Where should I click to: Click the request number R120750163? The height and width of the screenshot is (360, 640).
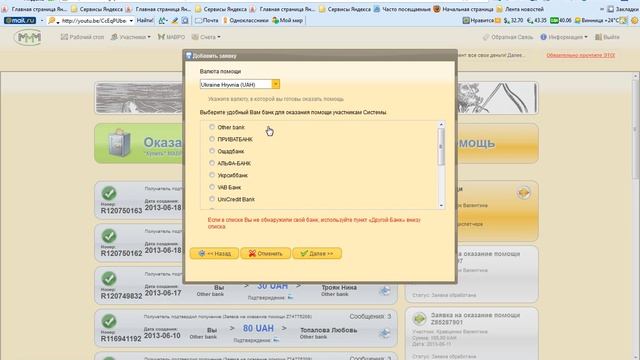[121, 211]
